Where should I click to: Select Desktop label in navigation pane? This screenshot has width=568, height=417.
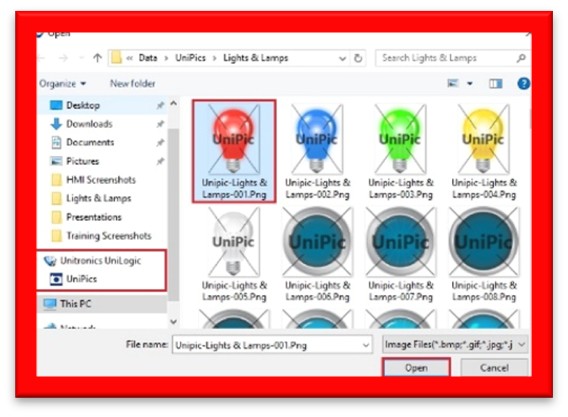click(x=83, y=105)
